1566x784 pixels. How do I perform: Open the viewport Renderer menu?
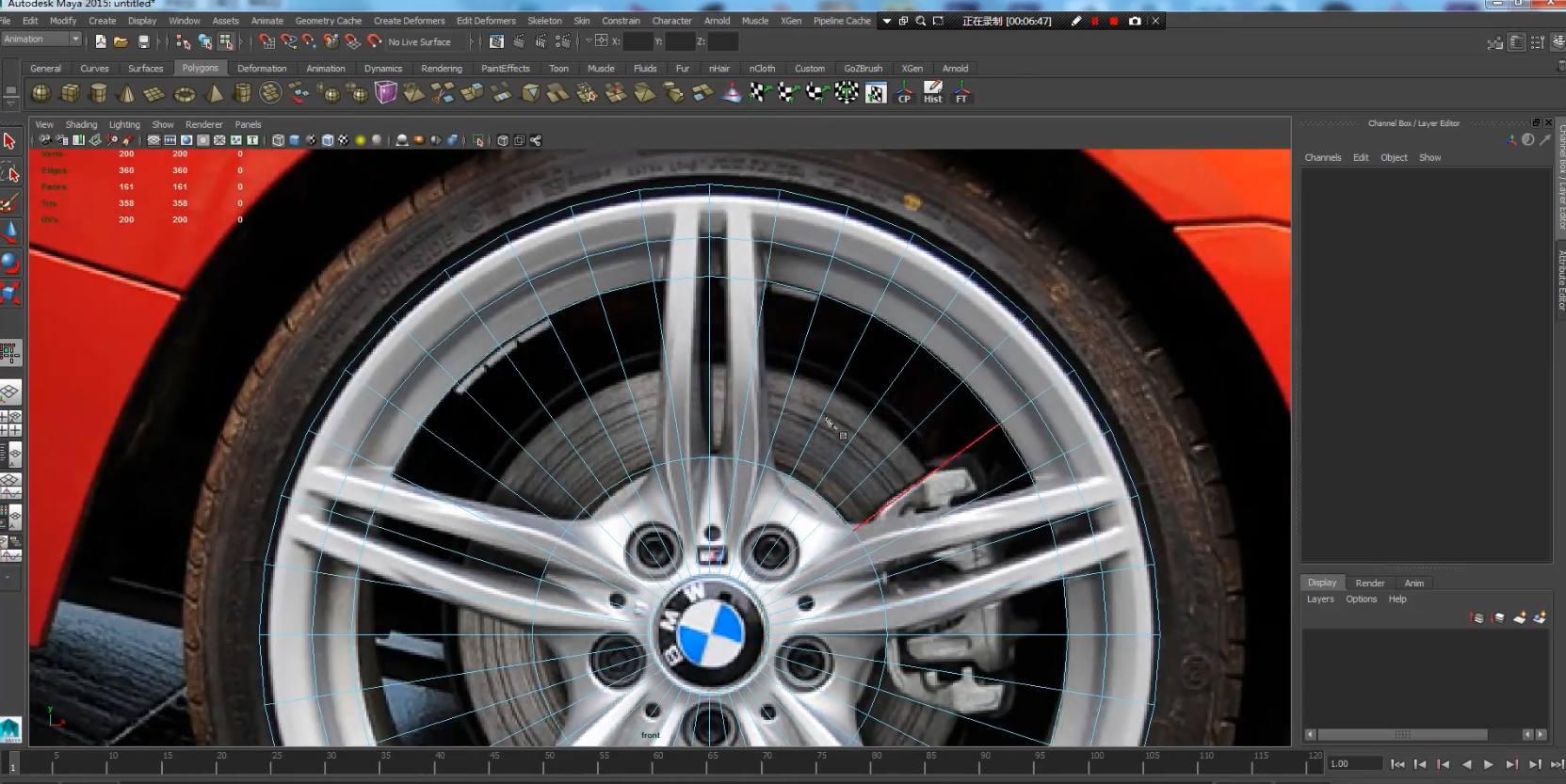[203, 124]
